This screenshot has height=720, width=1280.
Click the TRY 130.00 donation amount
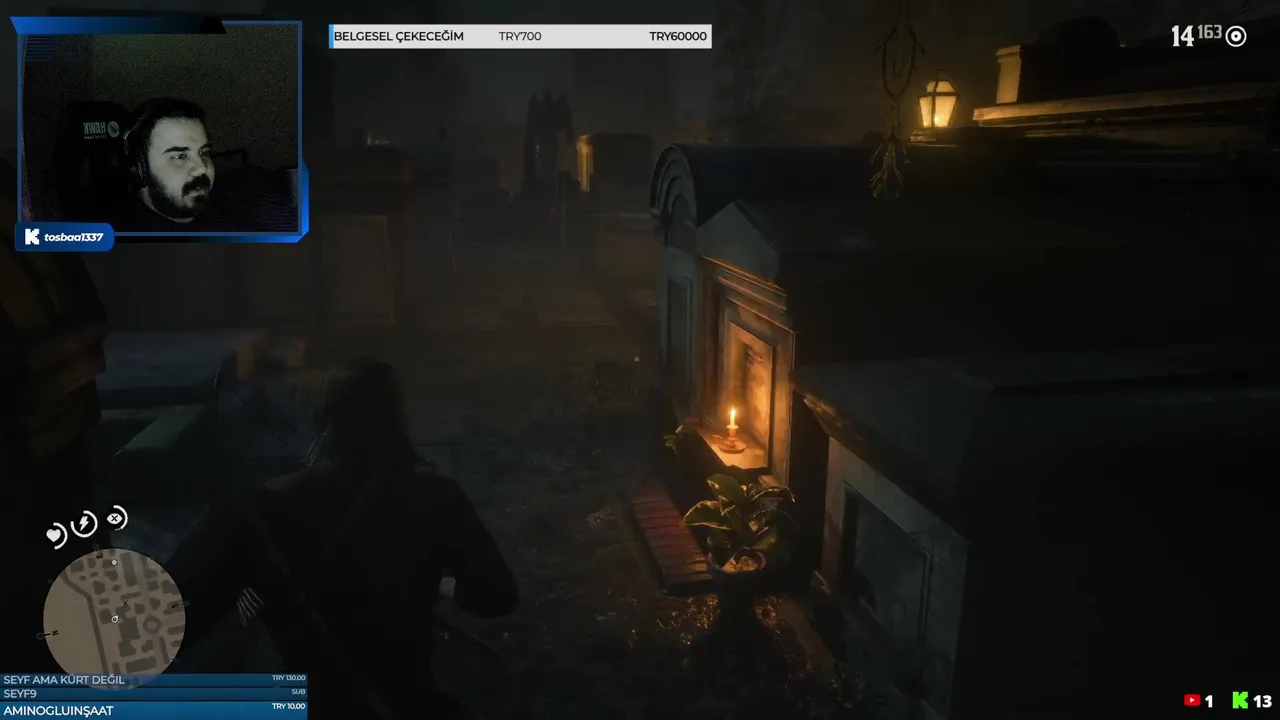click(288, 678)
